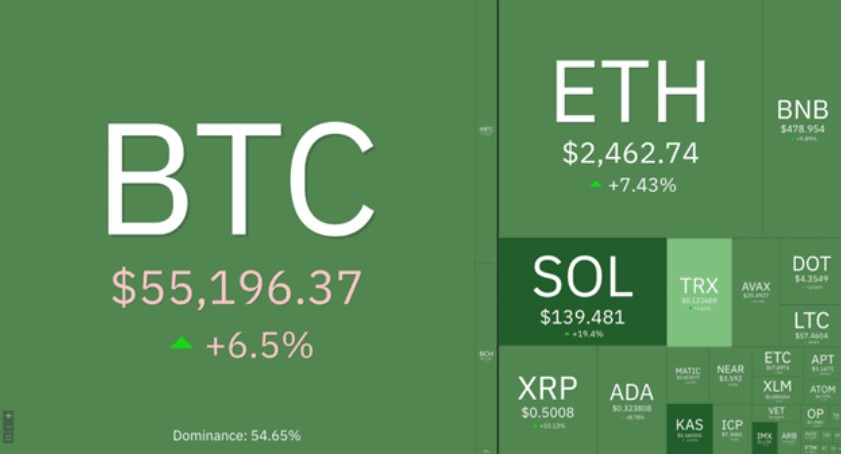Click the fullscreen icon at bottom-left

tap(8, 438)
